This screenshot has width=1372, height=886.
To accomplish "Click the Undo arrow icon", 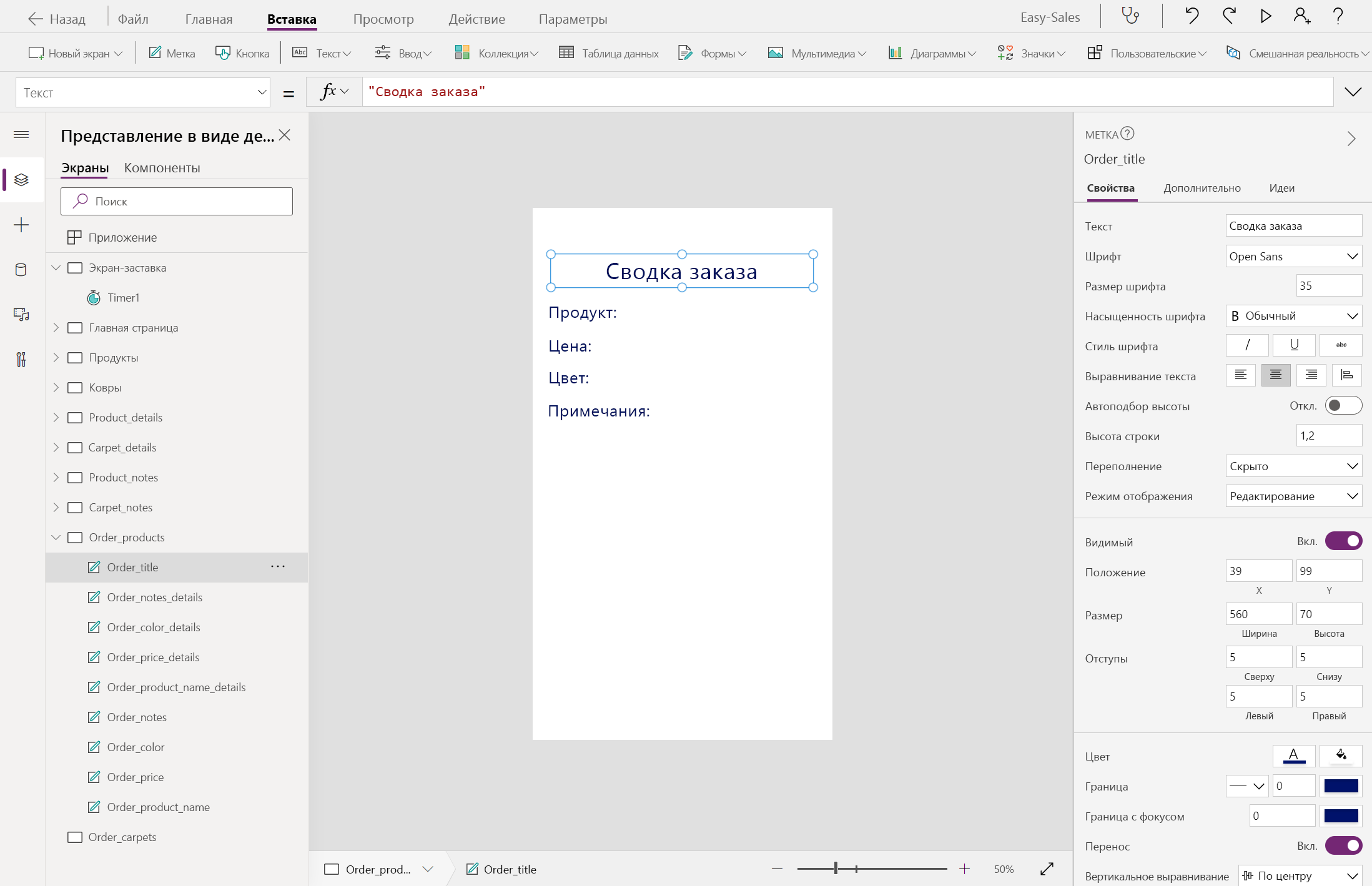I will pos(1191,16).
